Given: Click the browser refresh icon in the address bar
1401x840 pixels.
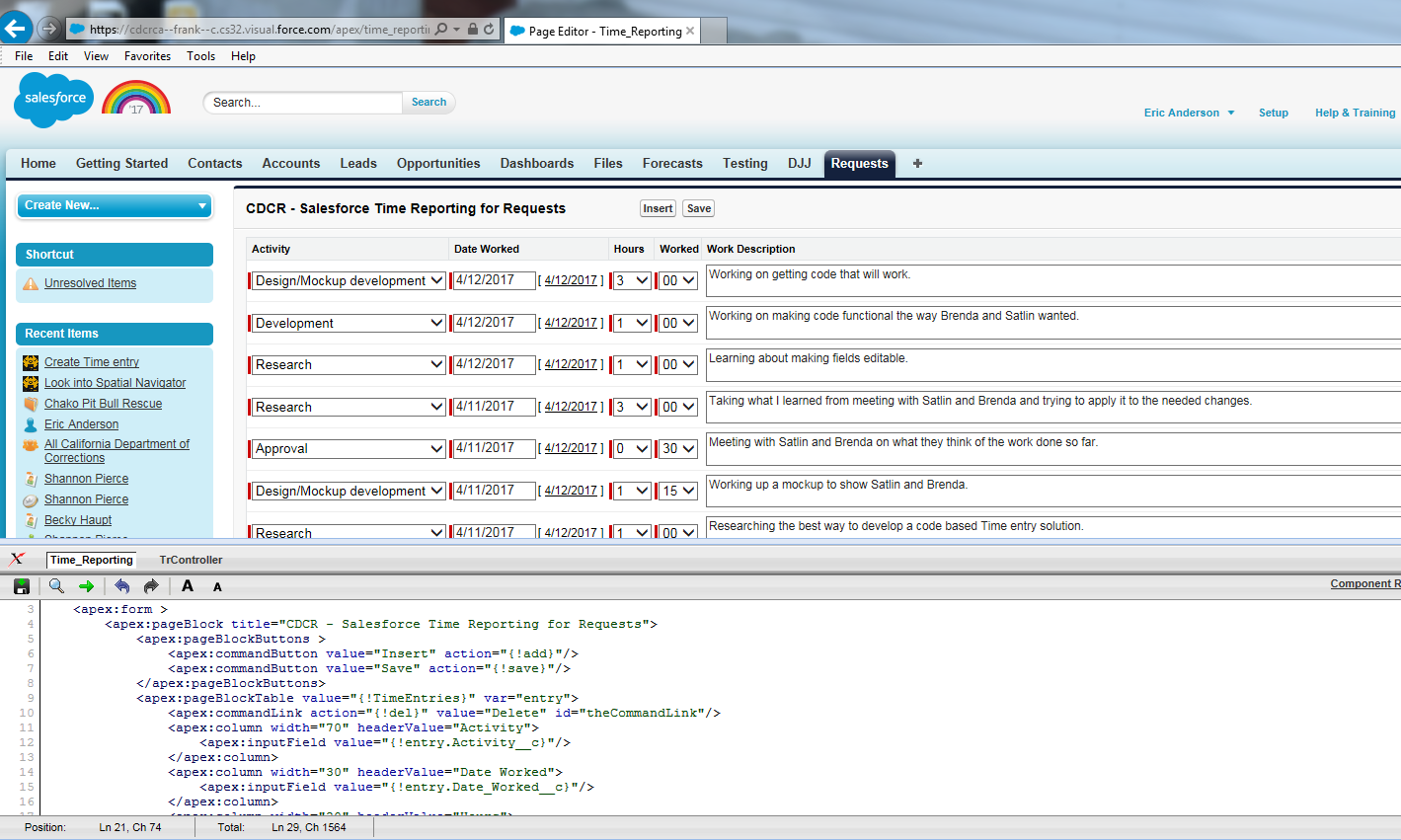Looking at the screenshot, I should (x=489, y=30).
